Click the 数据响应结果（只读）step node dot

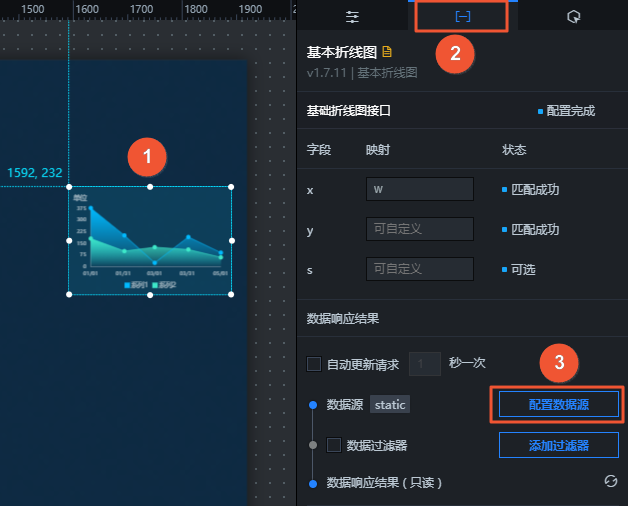coord(313,484)
